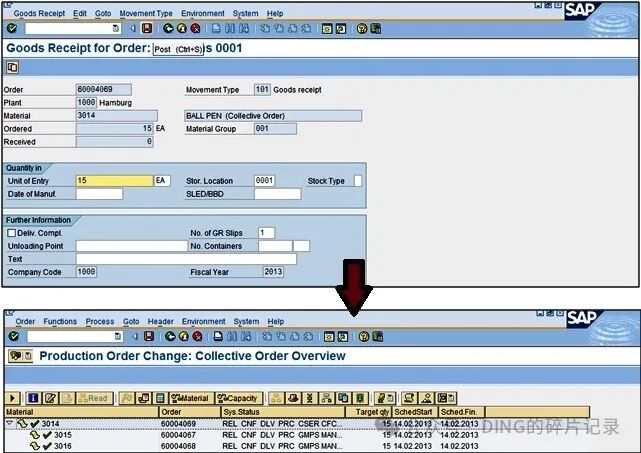Click the Post save icon in Goods Receipt toolbar
Image resolution: width=641 pixels, height=453 pixels.
(147, 28)
